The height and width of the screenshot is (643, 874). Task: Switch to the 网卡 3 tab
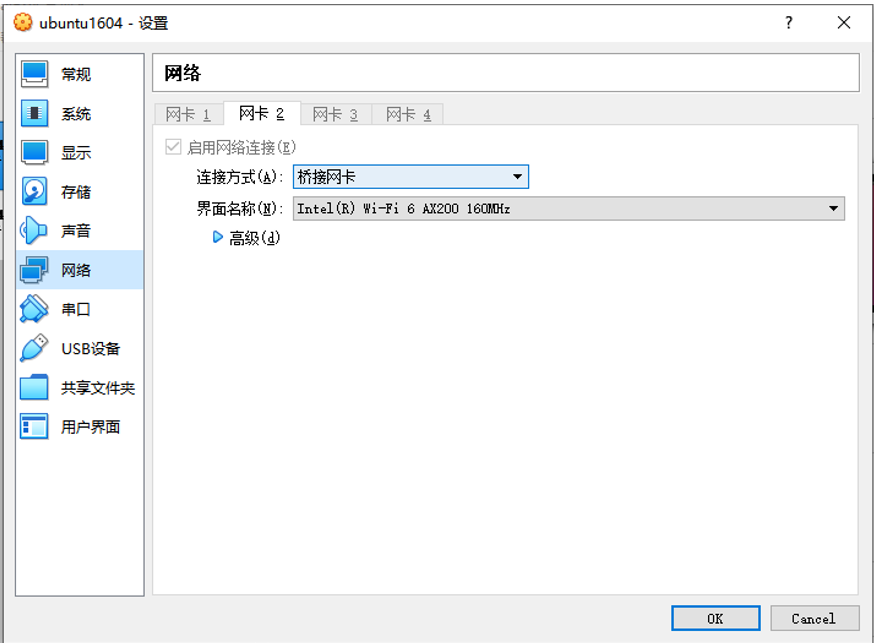pos(334,113)
